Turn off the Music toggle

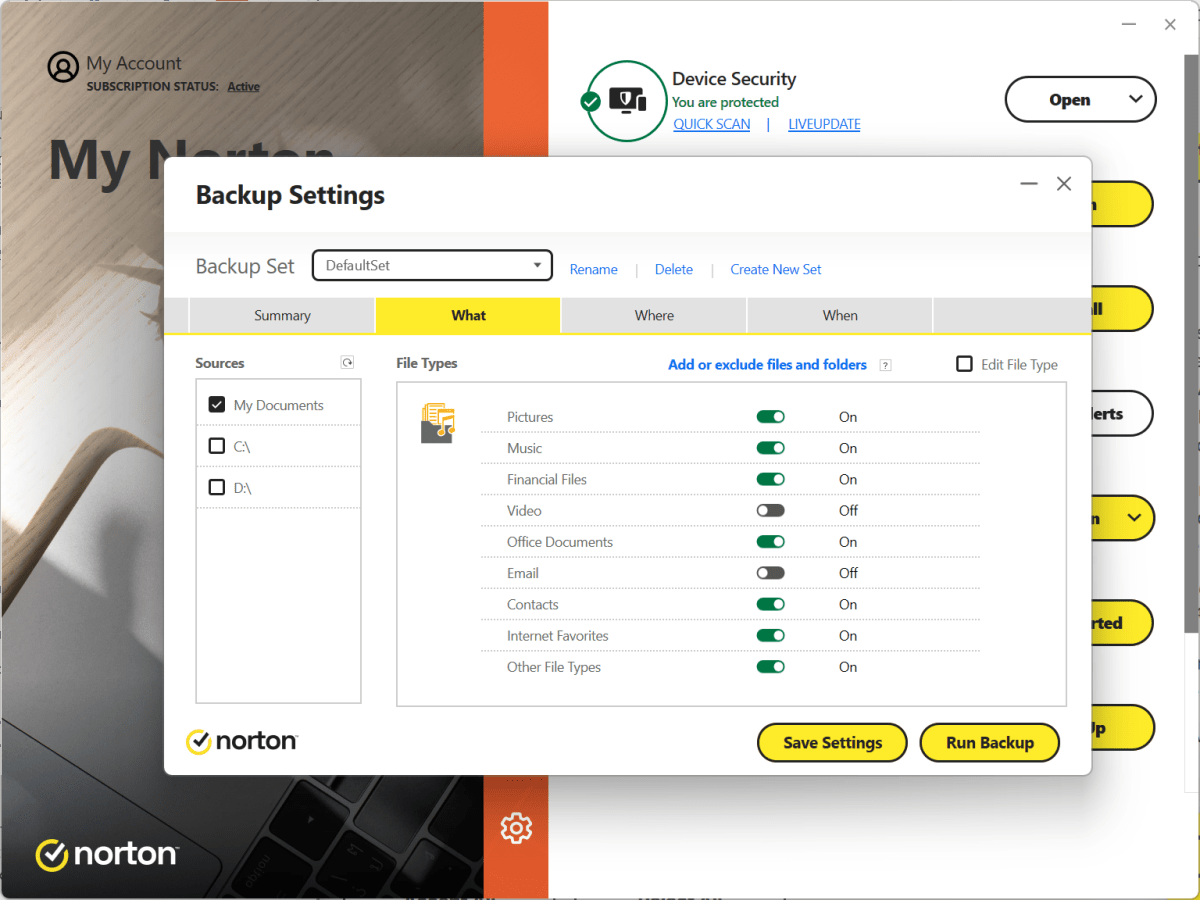pyautogui.click(x=770, y=448)
